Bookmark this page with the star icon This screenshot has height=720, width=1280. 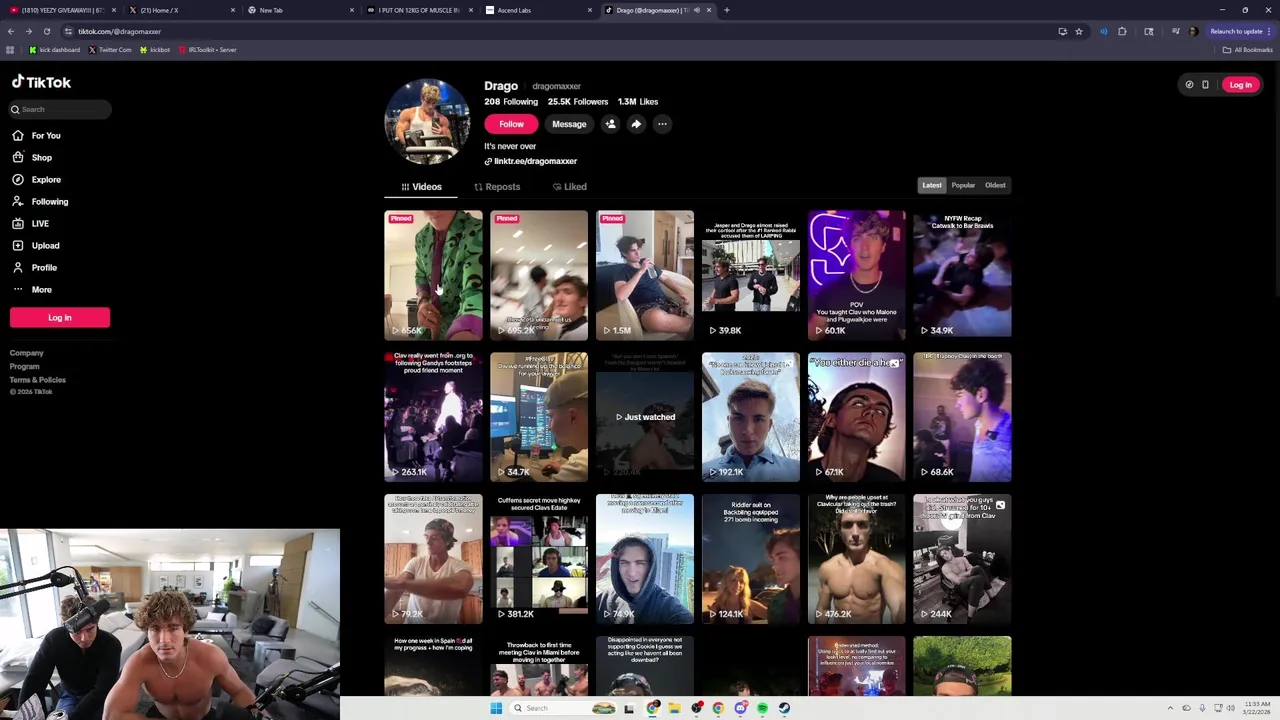(x=1078, y=31)
